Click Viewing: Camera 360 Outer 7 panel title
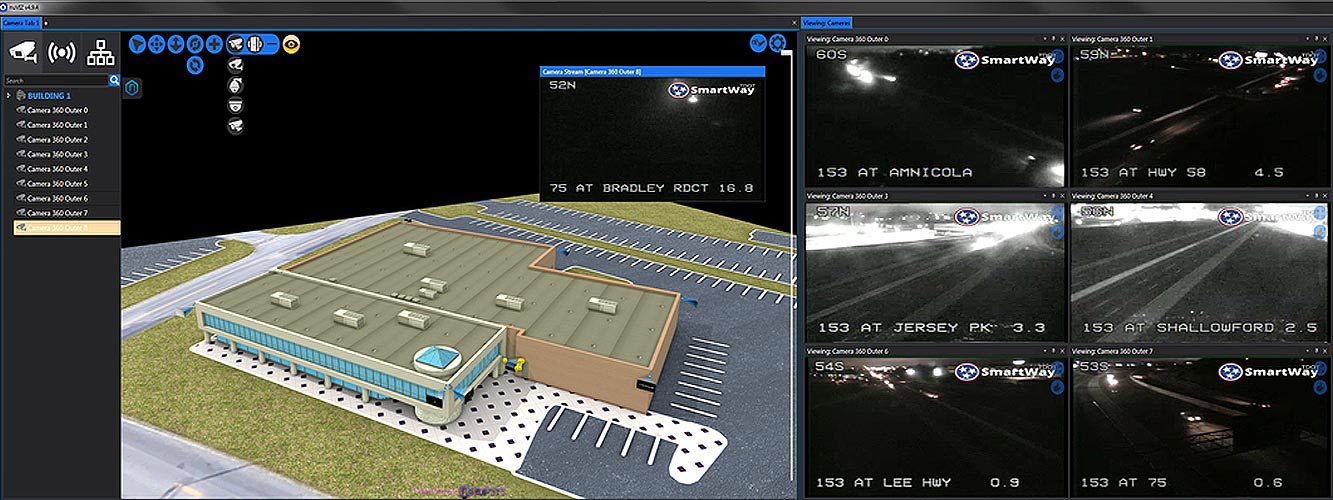This screenshot has width=1333, height=500. click(1112, 351)
